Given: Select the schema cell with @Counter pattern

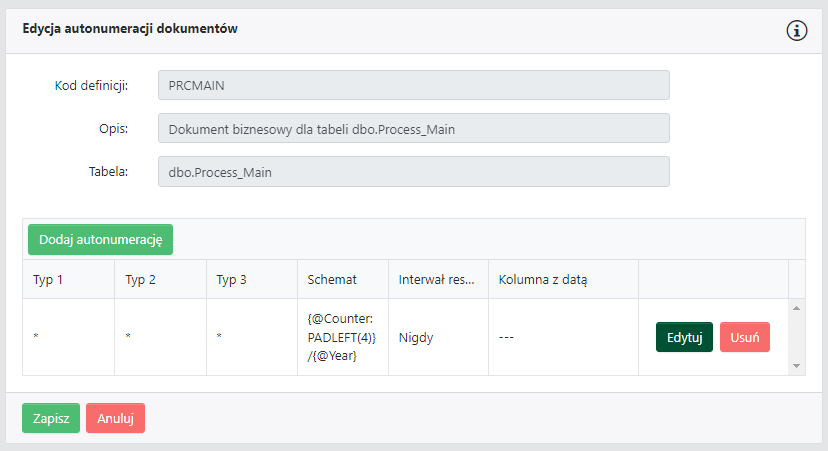Looking at the screenshot, I should coord(342,337).
